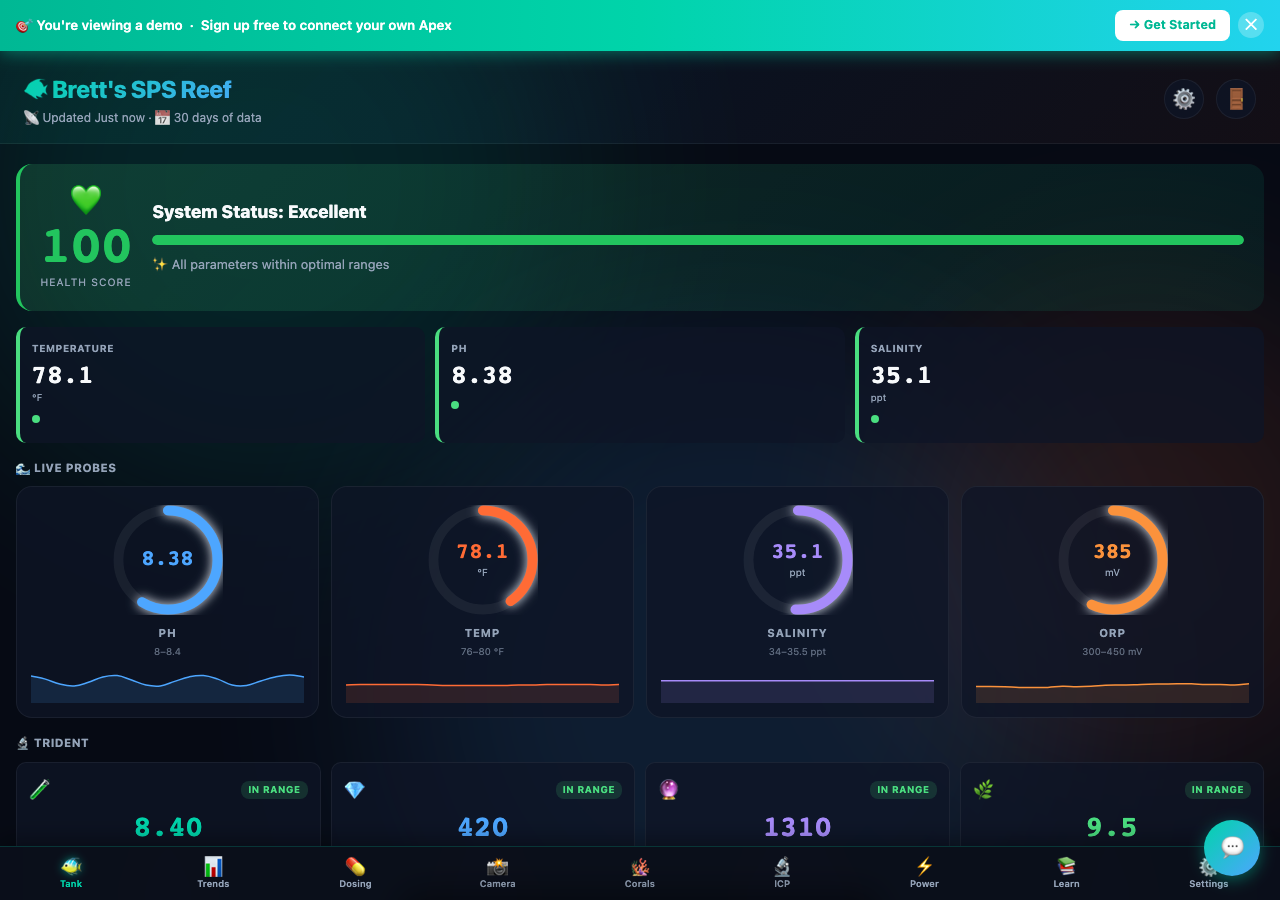
Task: Open the Settings gear near the tank name
Action: (x=1184, y=99)
